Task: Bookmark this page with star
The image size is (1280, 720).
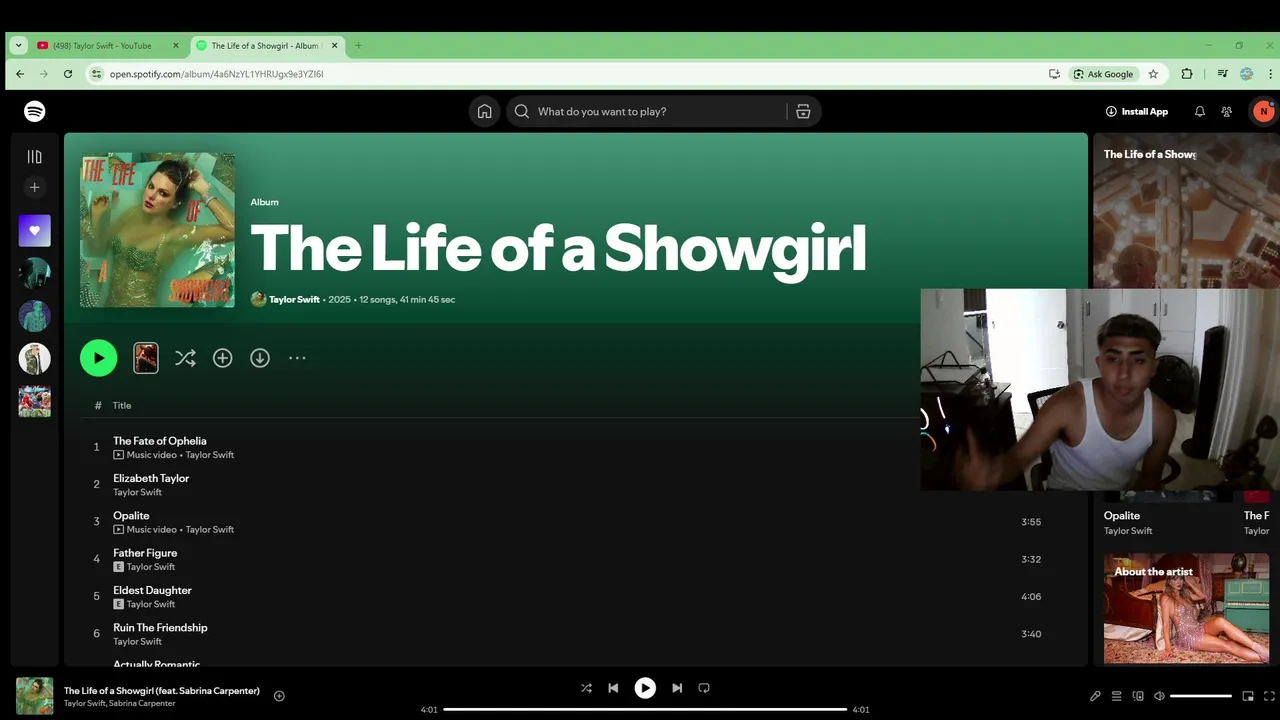Action: [x=1153, y=74]
